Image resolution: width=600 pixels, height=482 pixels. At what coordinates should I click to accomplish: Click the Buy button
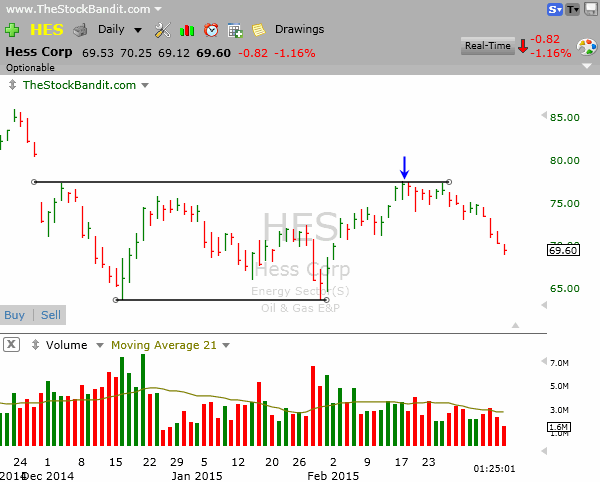15,315
